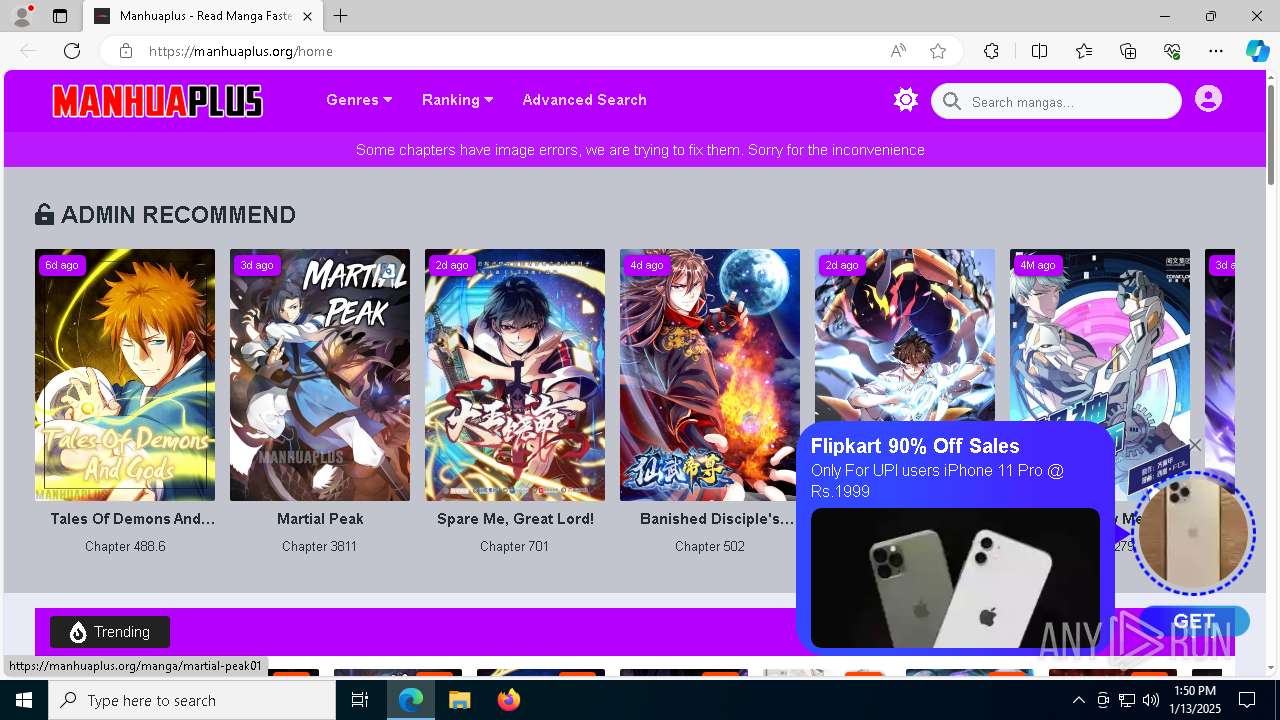Close the Flipkart ad popup
This screenshot has height=720, width=1280.
click(x=1194, y=445)
